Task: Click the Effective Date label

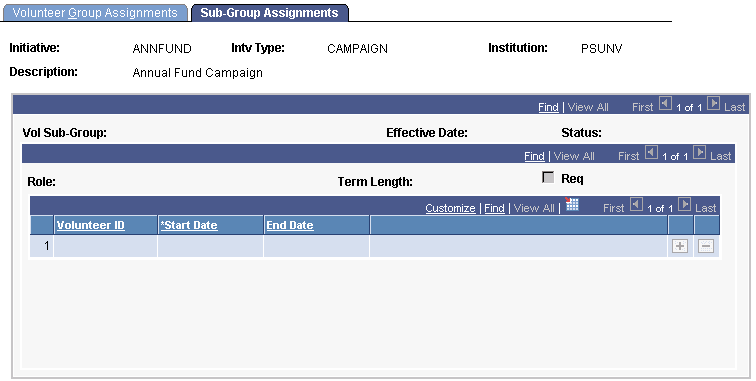Action: pos(427,133)
